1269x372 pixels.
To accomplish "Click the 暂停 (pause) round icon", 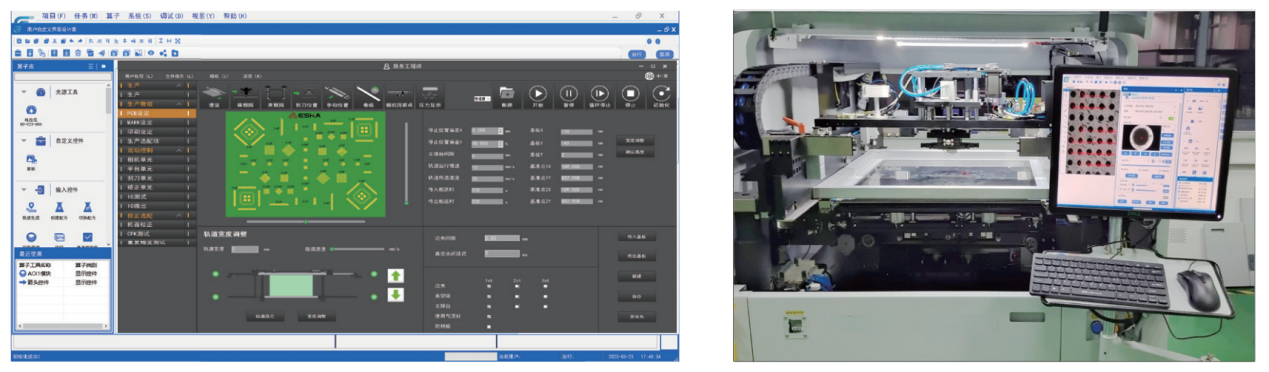I will (568, 92).
